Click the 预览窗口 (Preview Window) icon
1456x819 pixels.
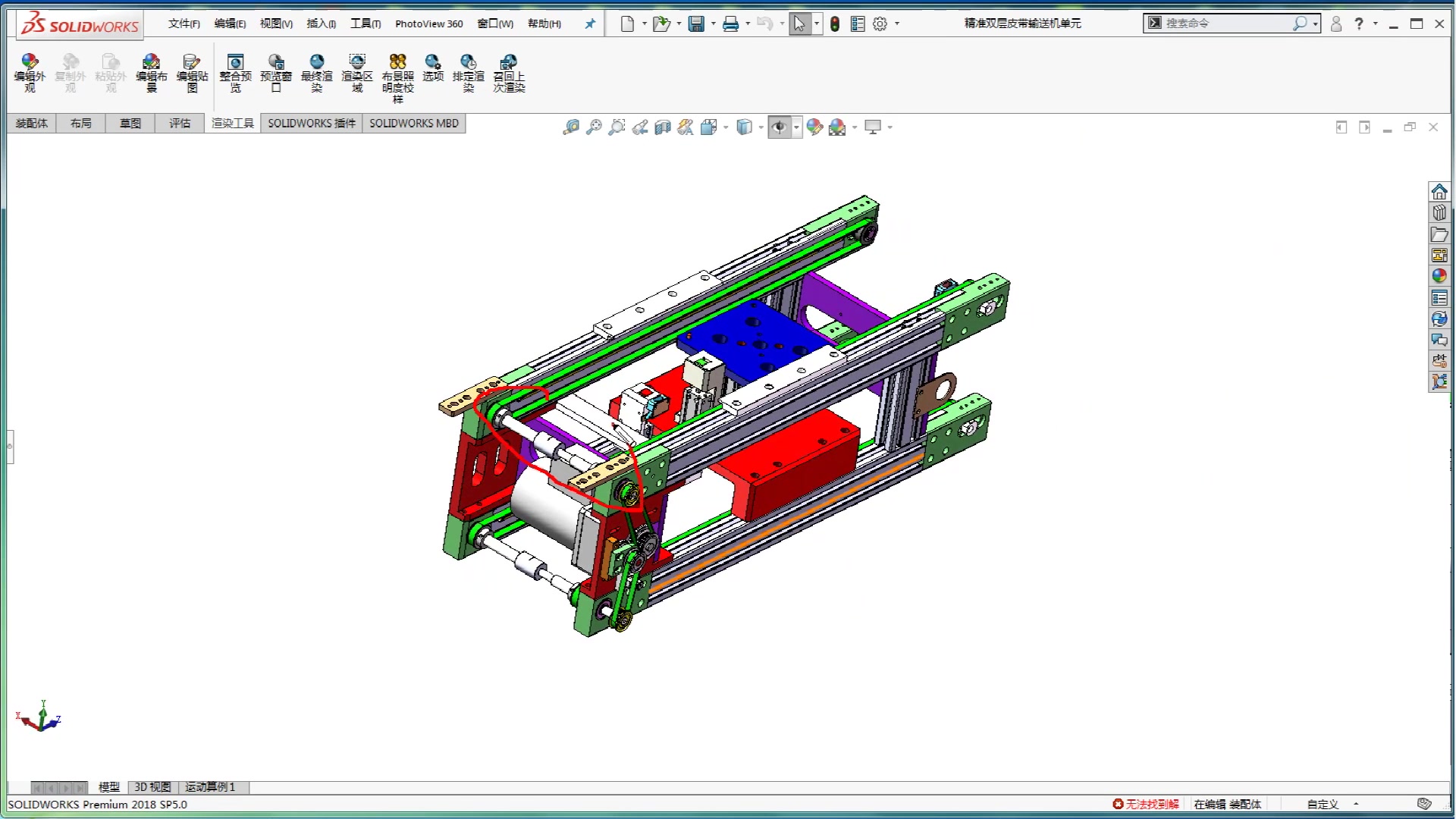[x=276, y=72]
